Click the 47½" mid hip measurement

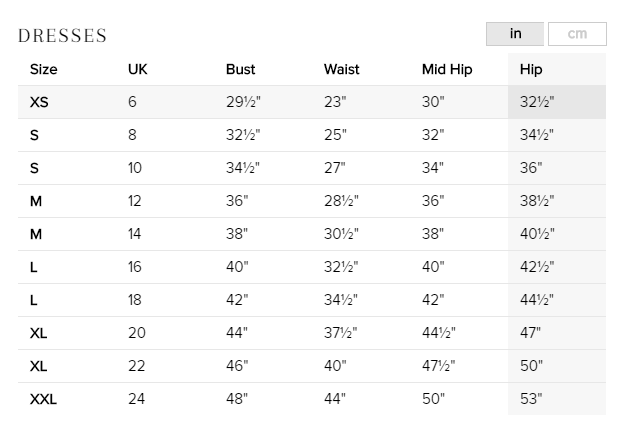439,366
